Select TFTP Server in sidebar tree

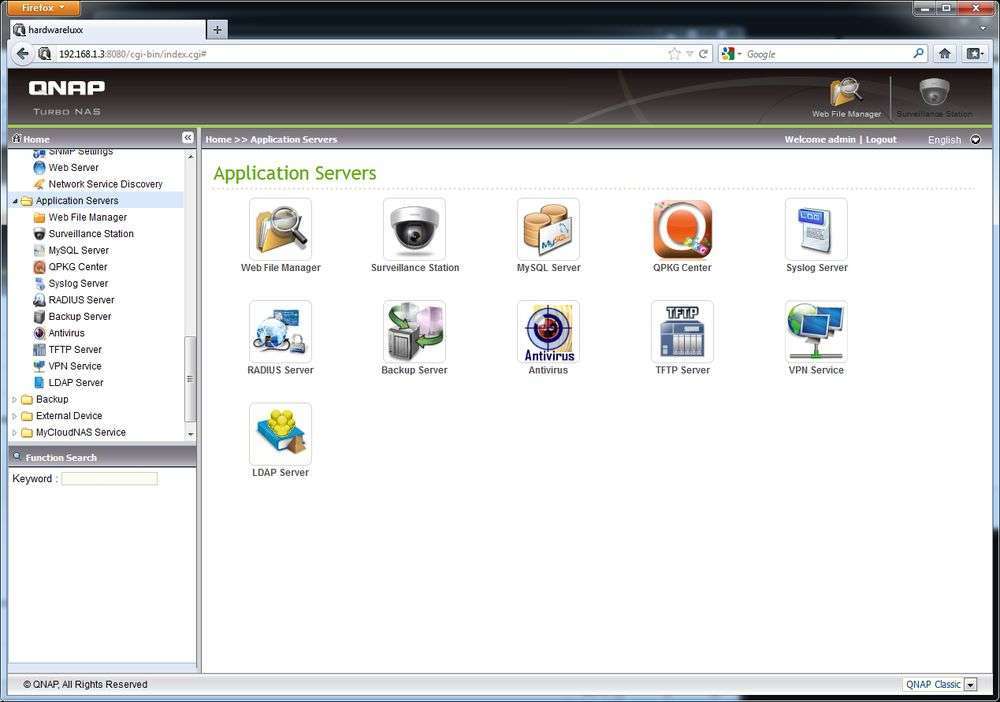75,350
